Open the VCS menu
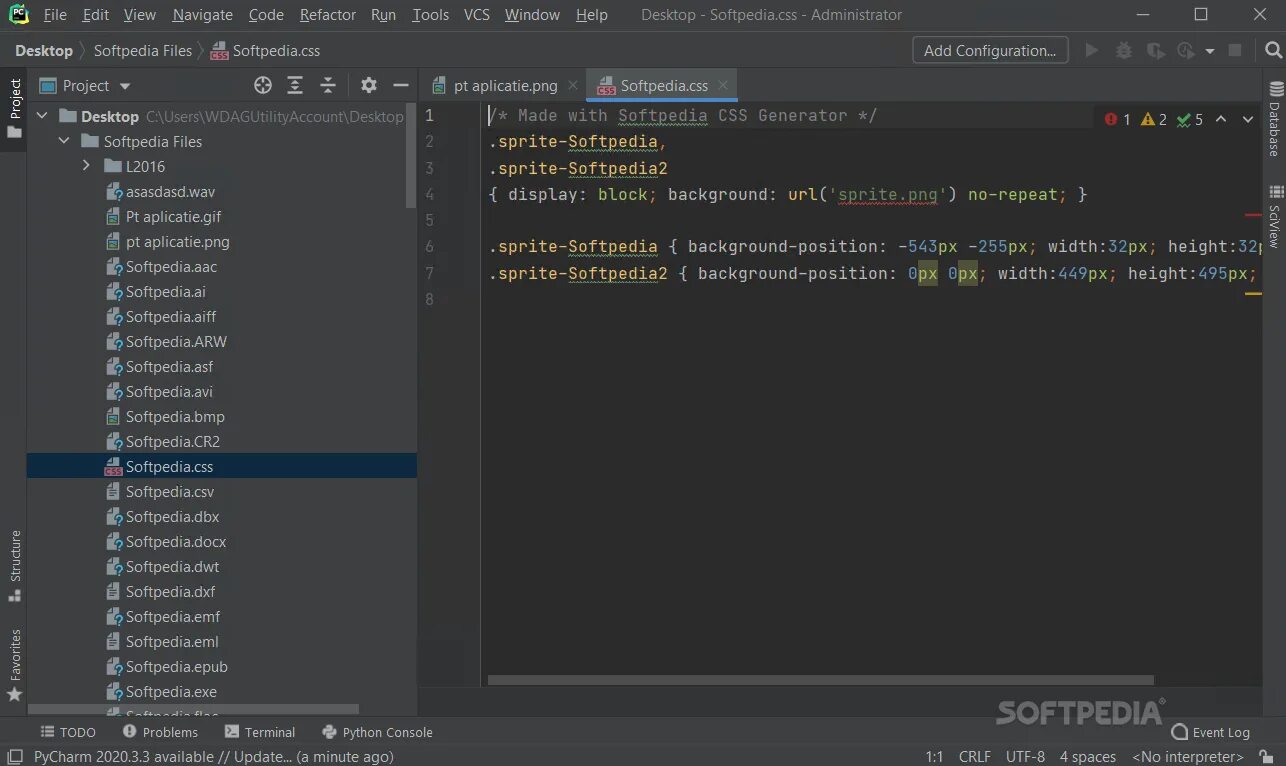This screenshot has width=1286, height=766. click(476, 14)
